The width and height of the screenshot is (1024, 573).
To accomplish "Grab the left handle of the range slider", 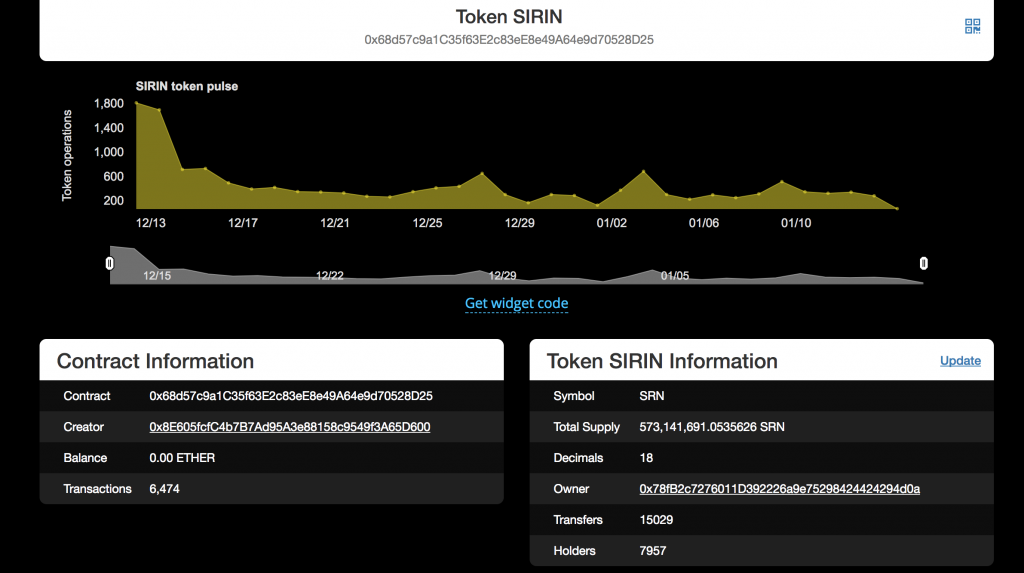I will 110,263.
